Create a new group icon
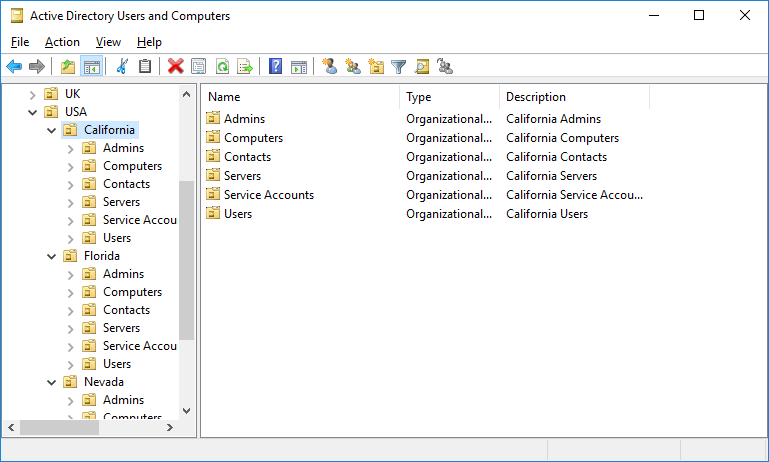Image resolution: width=769 pixels, height=462 pixels. [x=353, y=66]
